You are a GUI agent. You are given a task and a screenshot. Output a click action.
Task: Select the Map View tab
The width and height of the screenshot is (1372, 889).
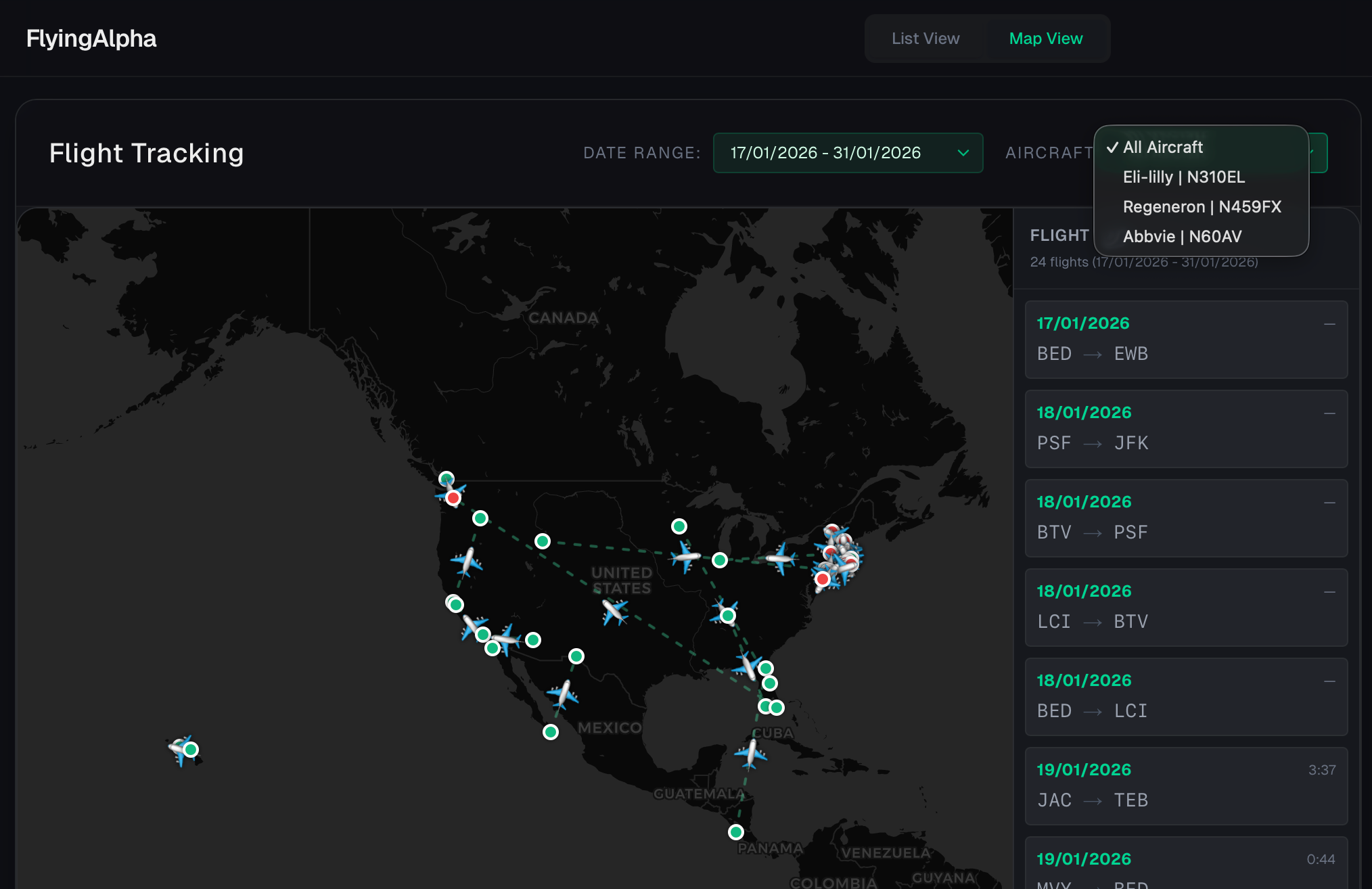tap(1045, 39)
